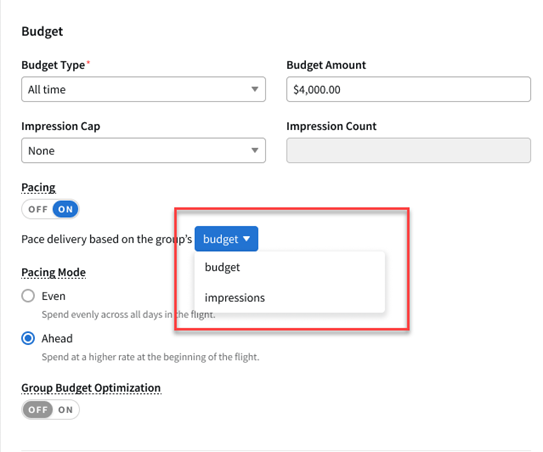Open the Impression Cap 'None' combo box
Screen dimensions: 543x452
click(143, 150)
